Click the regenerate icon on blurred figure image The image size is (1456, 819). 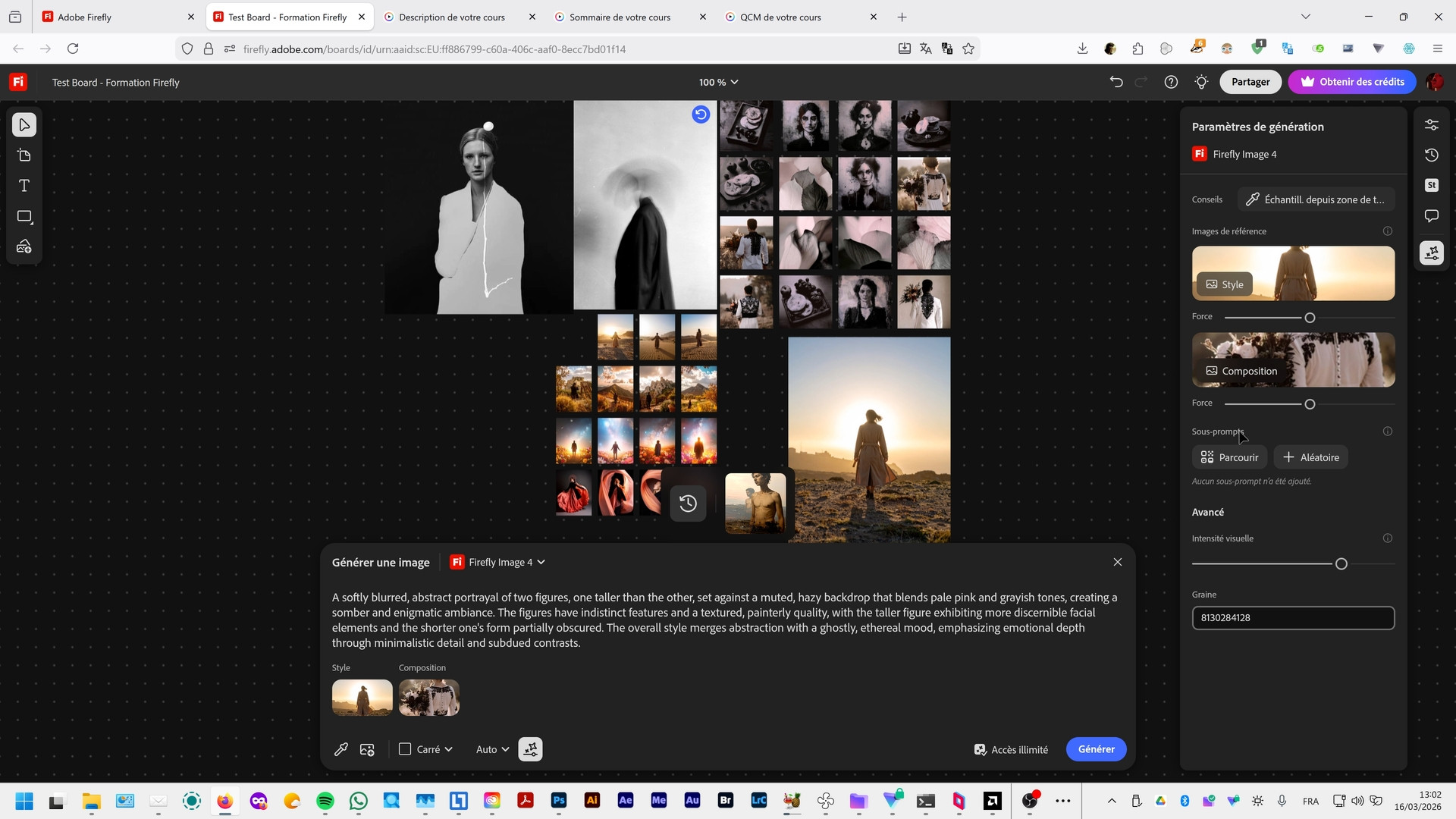point(701,115)
